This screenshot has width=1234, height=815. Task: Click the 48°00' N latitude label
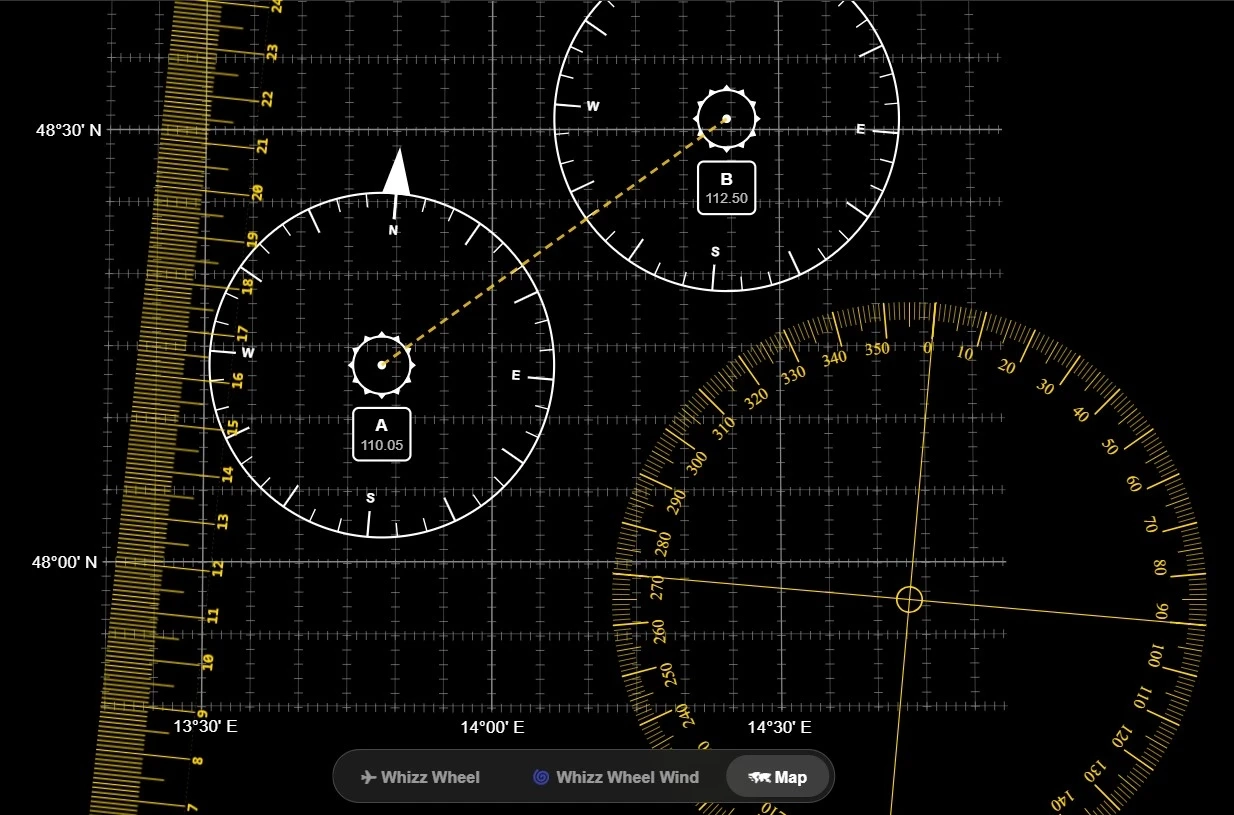65,562
